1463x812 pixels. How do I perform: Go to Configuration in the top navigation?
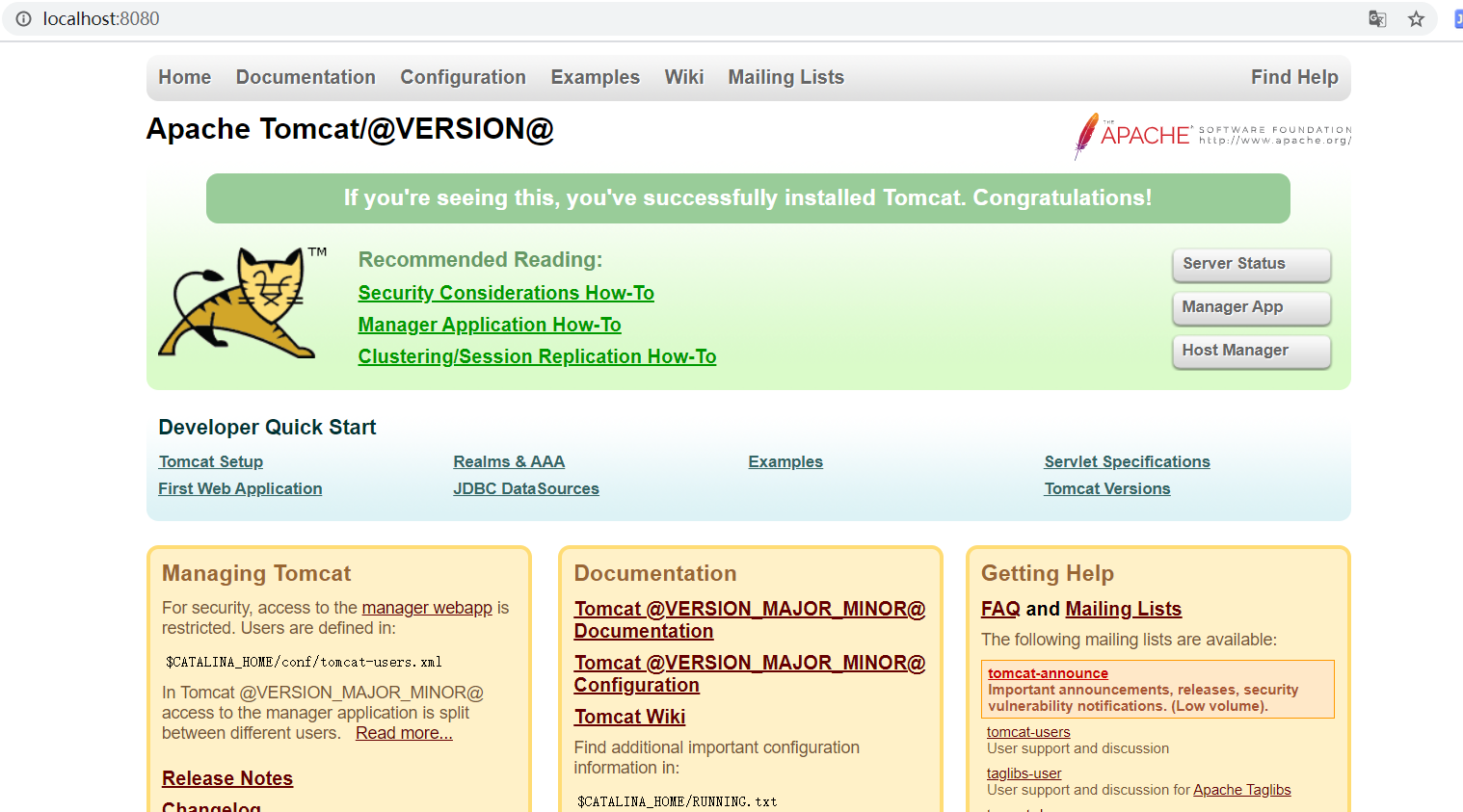click(463, 77)
